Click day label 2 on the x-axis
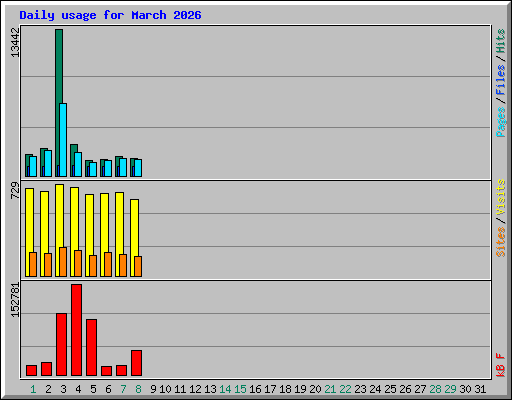Image resolution: width=512 pixels, height=400 pixels. [x=48, y=389]
